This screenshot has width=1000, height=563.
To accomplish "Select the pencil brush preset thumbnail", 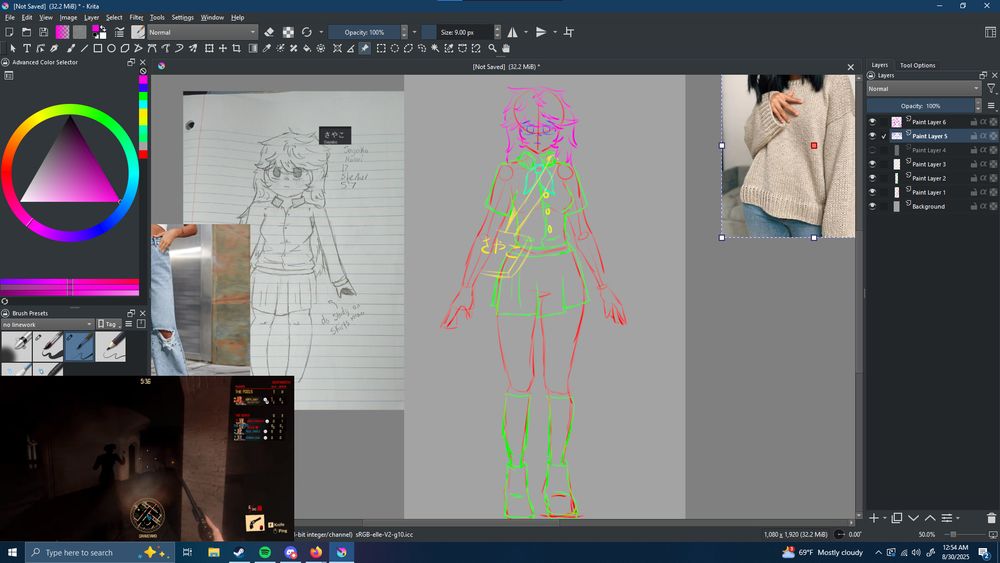I will point(111,347).
